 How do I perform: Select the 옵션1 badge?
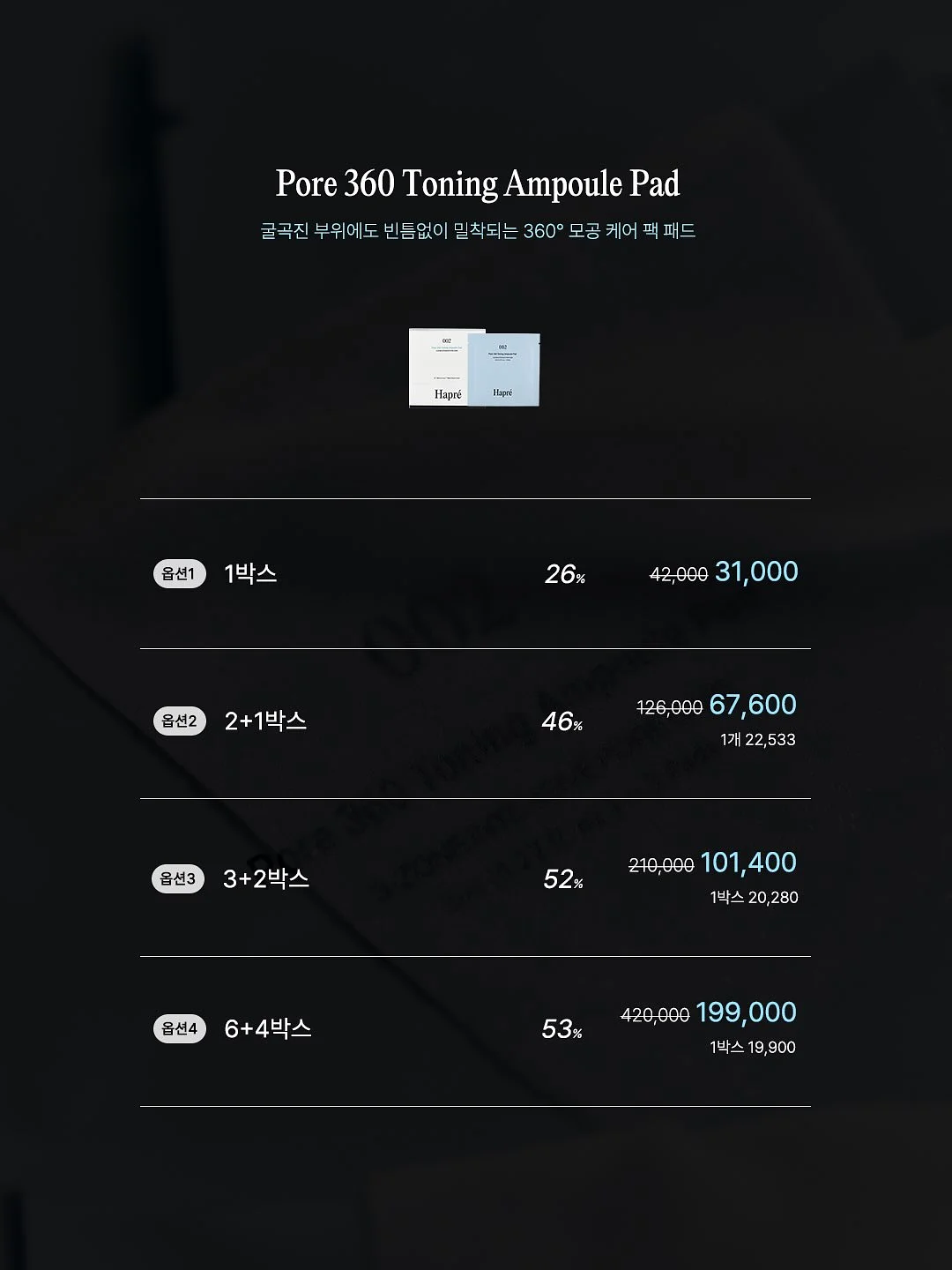pos(179,573)
